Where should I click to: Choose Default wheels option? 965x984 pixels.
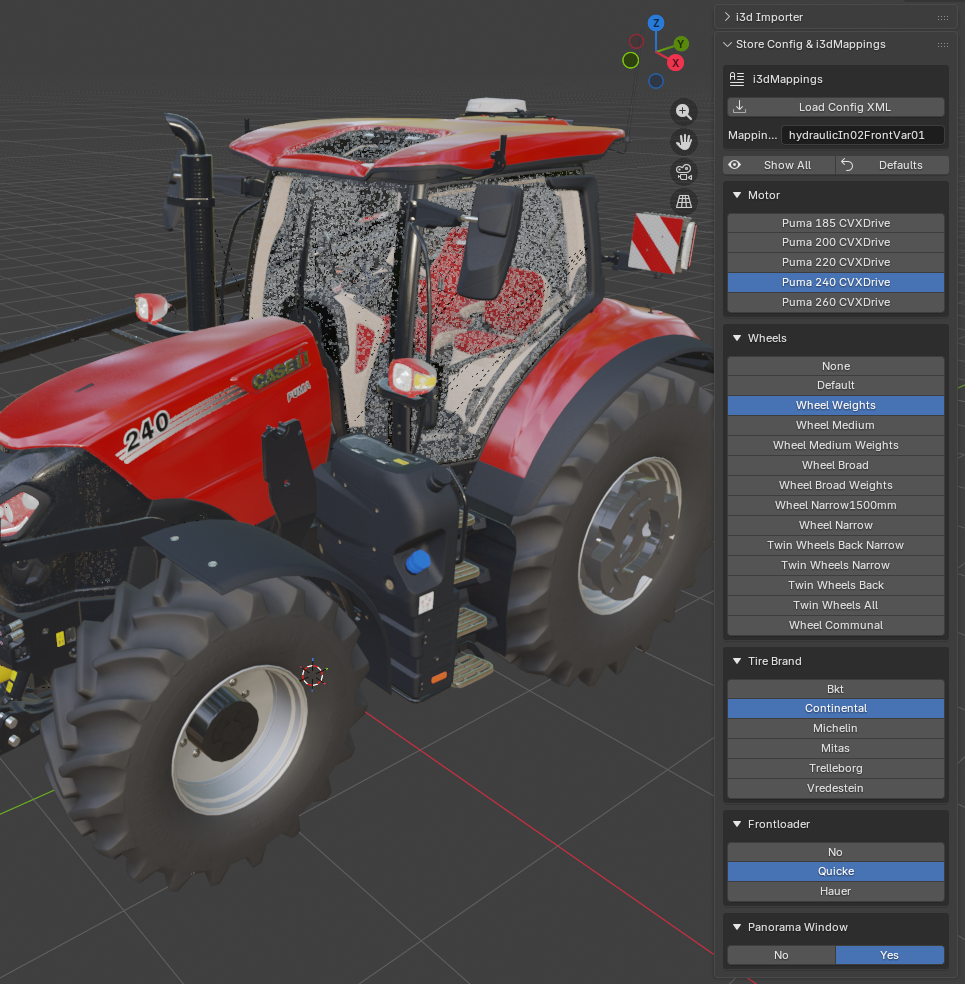click(x=836, y=385)
